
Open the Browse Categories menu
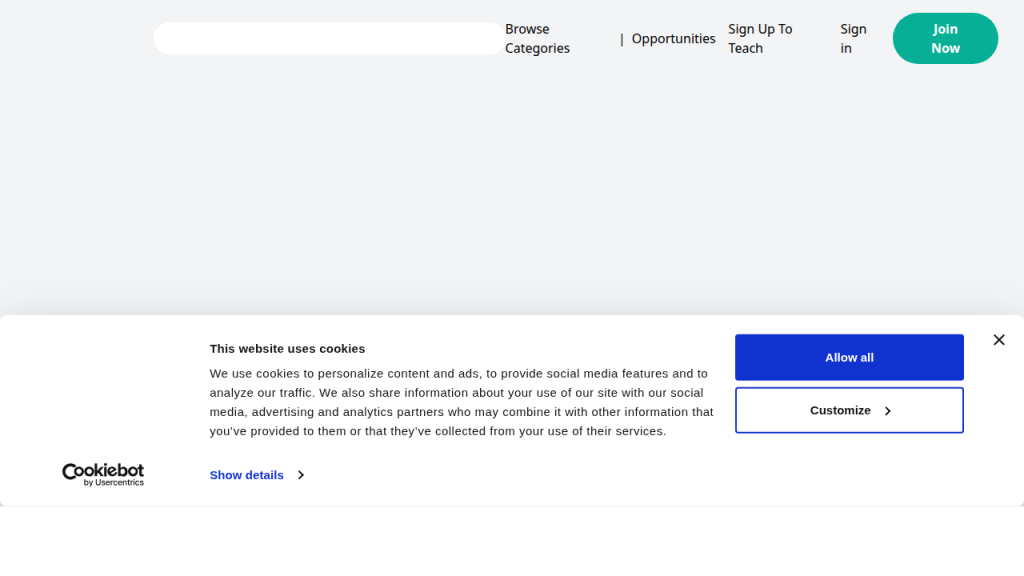tap(537, 39)
